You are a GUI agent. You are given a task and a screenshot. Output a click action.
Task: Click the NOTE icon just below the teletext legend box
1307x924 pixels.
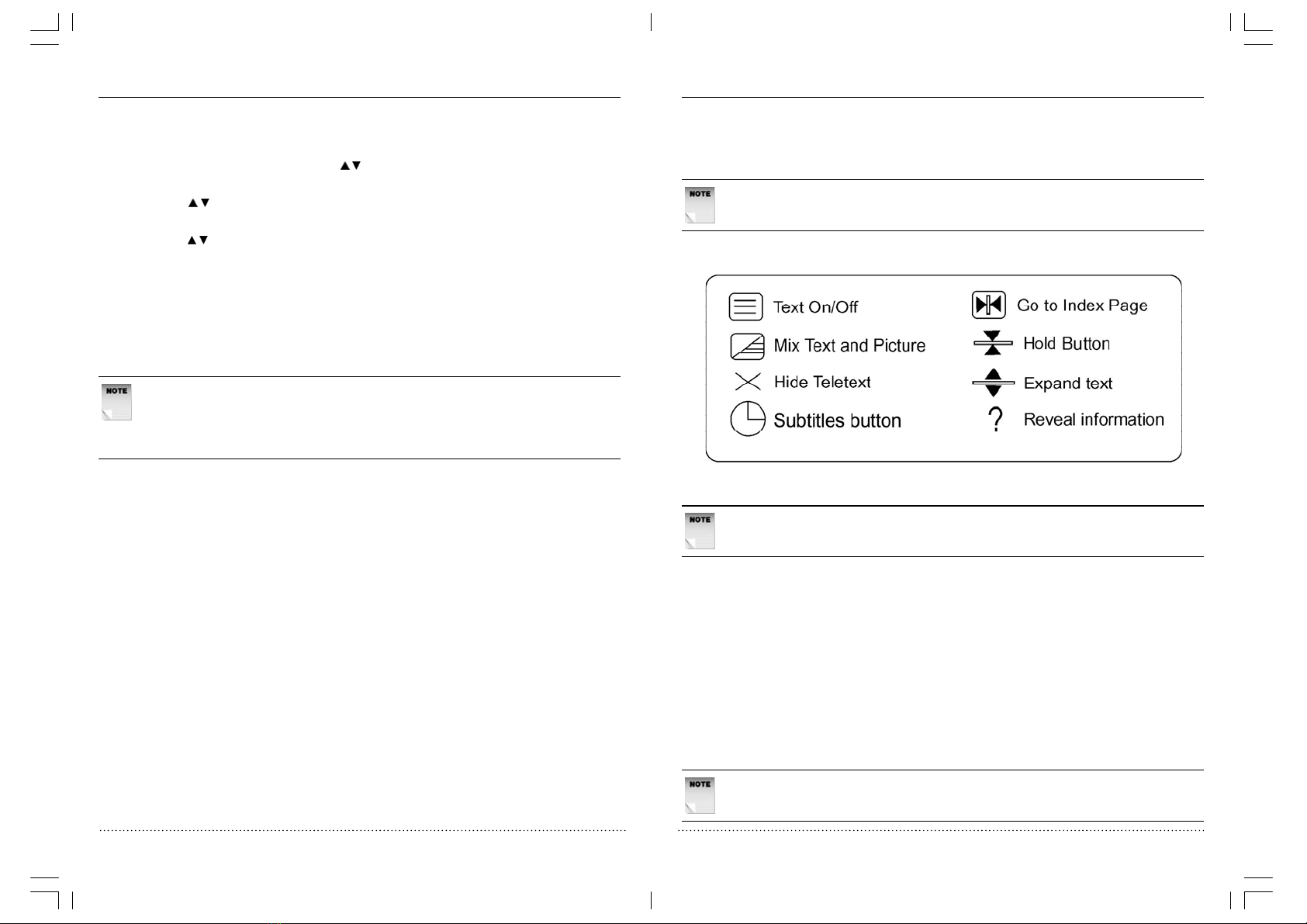700,531
